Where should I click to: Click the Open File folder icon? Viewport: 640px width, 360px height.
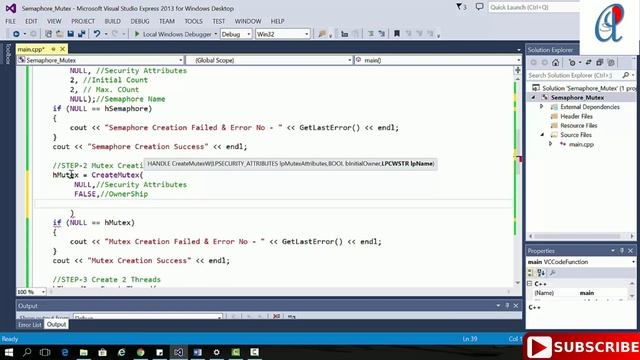pyautogui.click(x=59, y=34)
